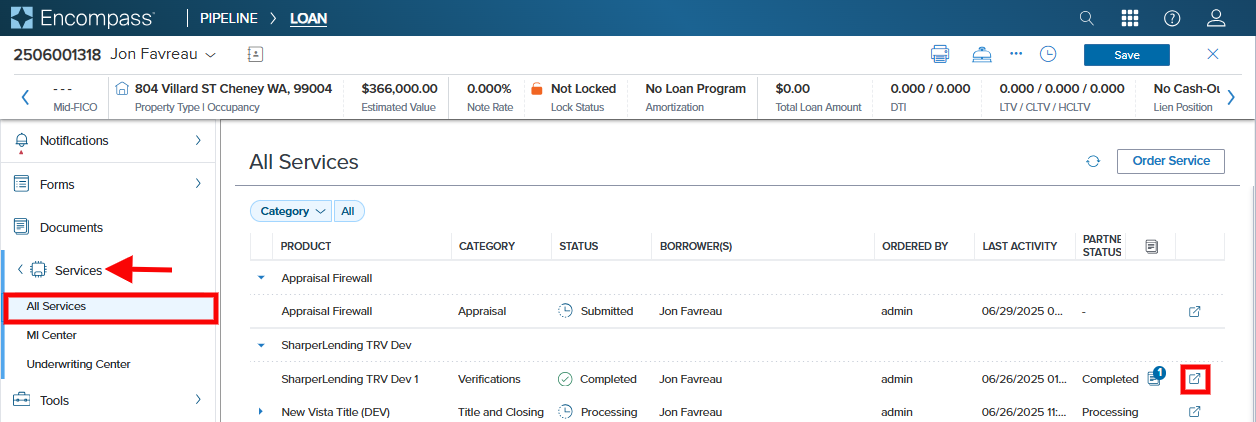This screenshot has width=1256, height=422.
Task: Click No Loan Program text
Action: (x=696, y=89)
